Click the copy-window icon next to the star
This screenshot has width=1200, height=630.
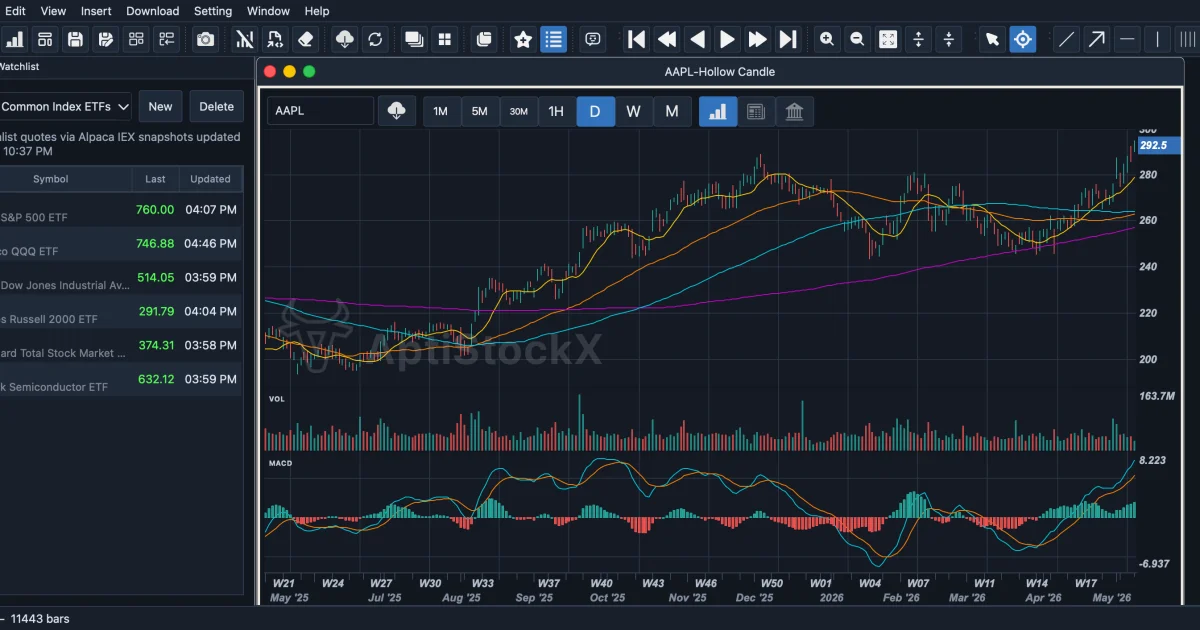click(x=484, y=39)
